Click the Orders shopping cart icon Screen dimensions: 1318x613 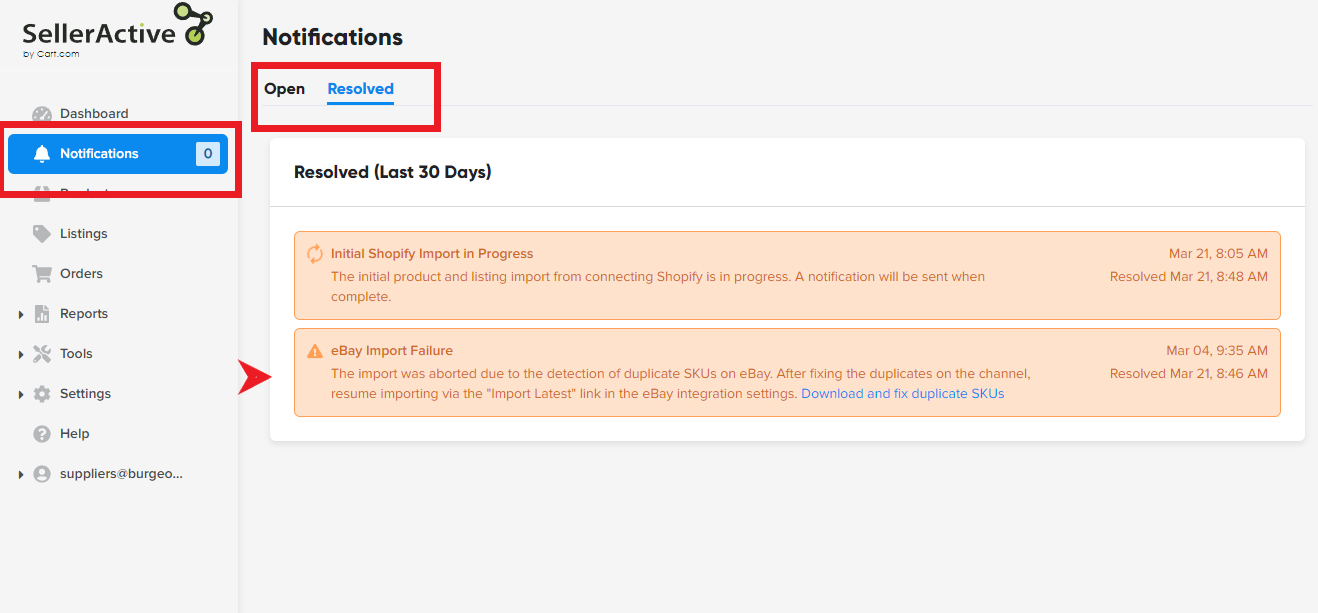coord(42,274)
